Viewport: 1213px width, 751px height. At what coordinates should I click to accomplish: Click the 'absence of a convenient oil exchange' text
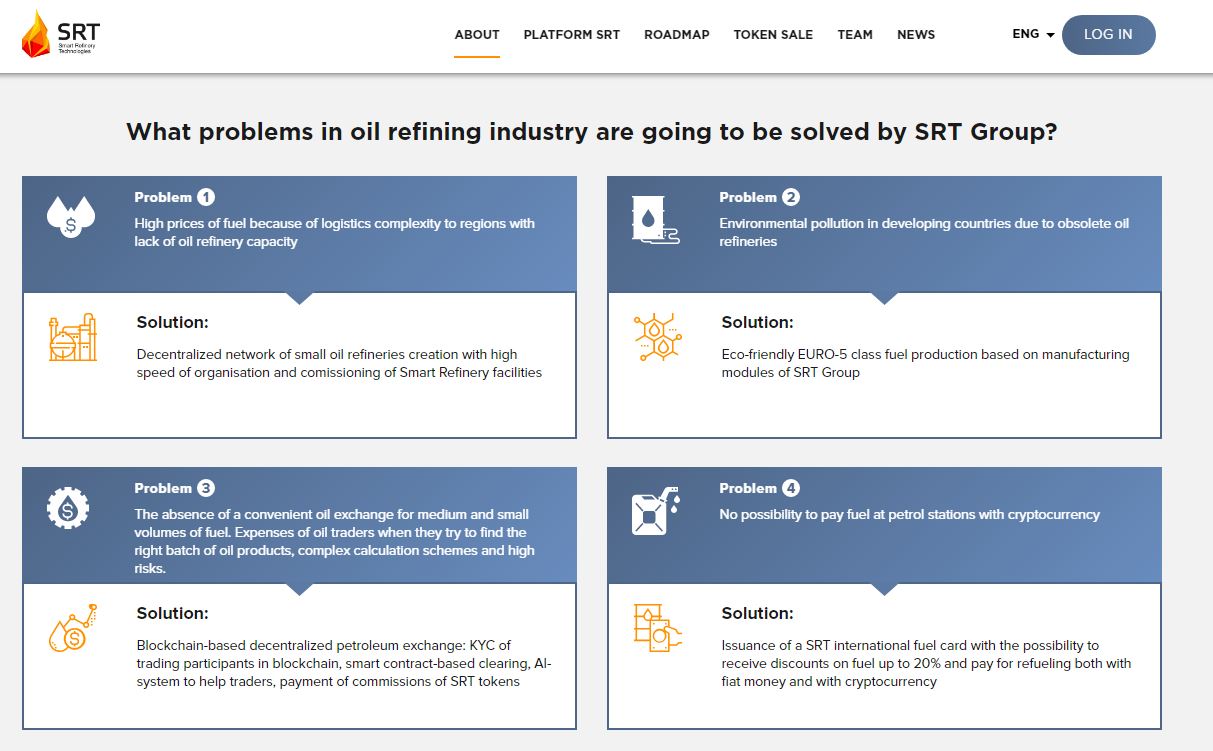pyautogui.click(x=335, y=541)
